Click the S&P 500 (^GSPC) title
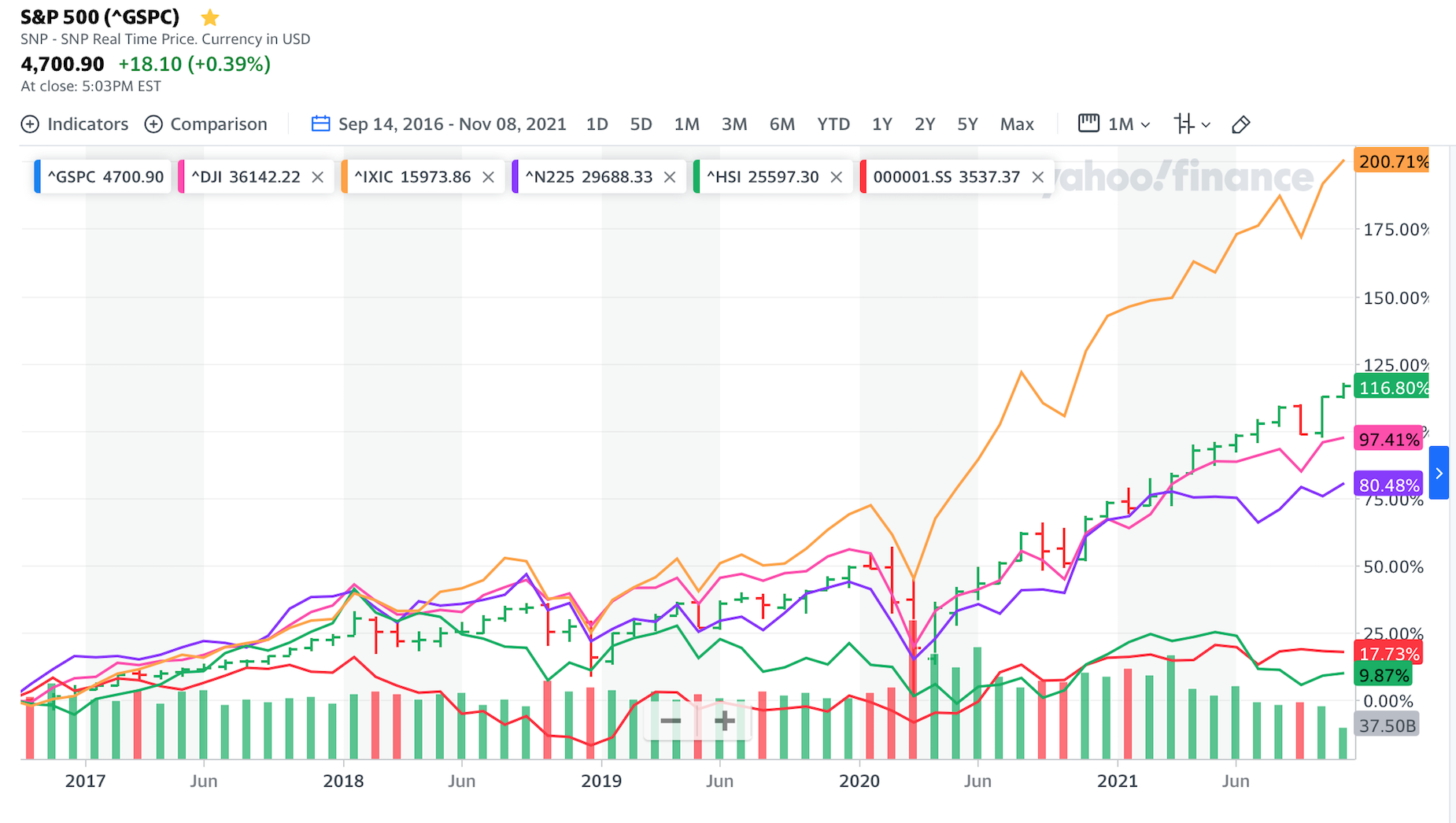This screenshot has width=1456, height=823. tap(100, 17)
